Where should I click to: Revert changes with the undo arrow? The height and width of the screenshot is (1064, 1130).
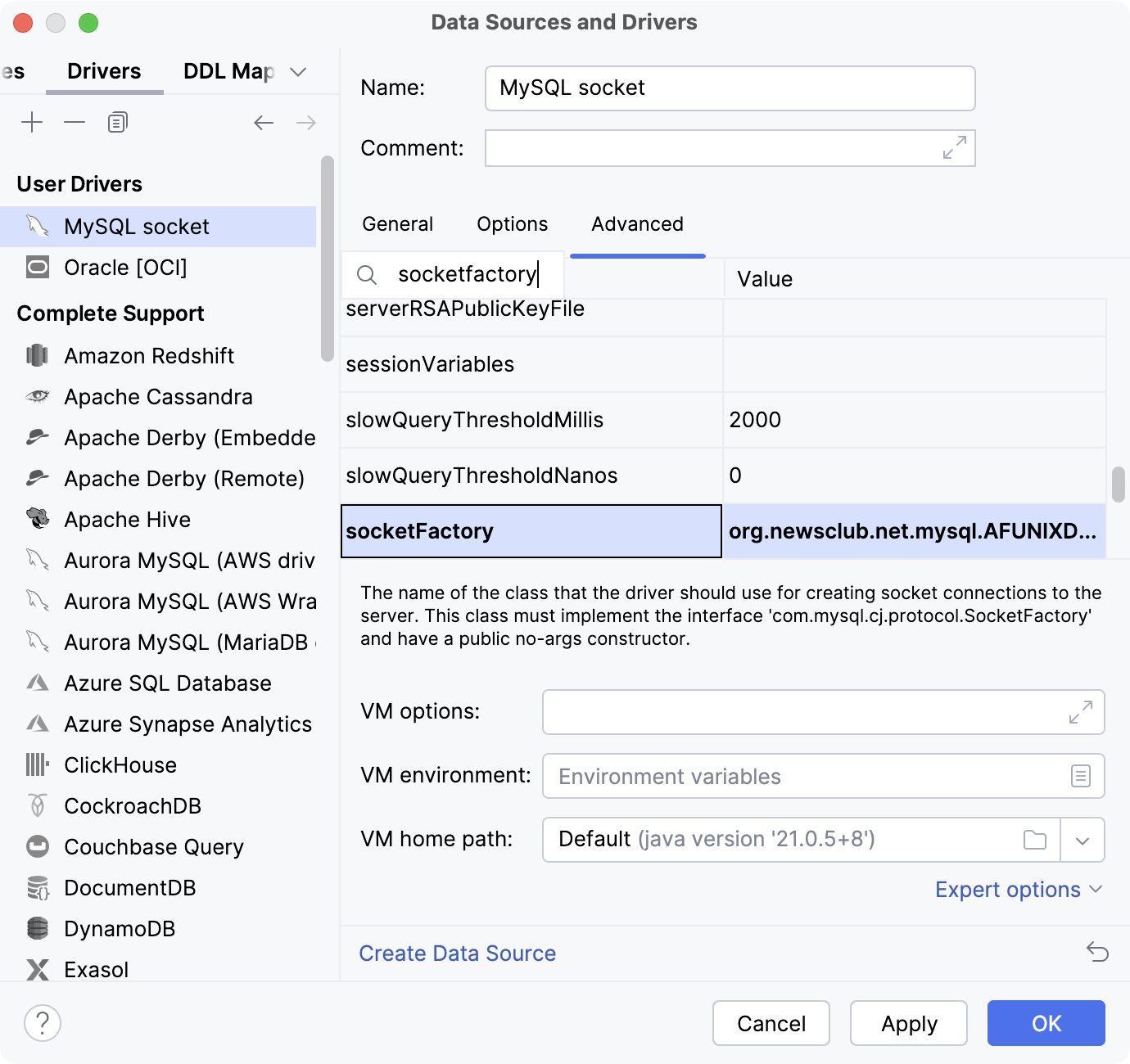point(1097,953)
